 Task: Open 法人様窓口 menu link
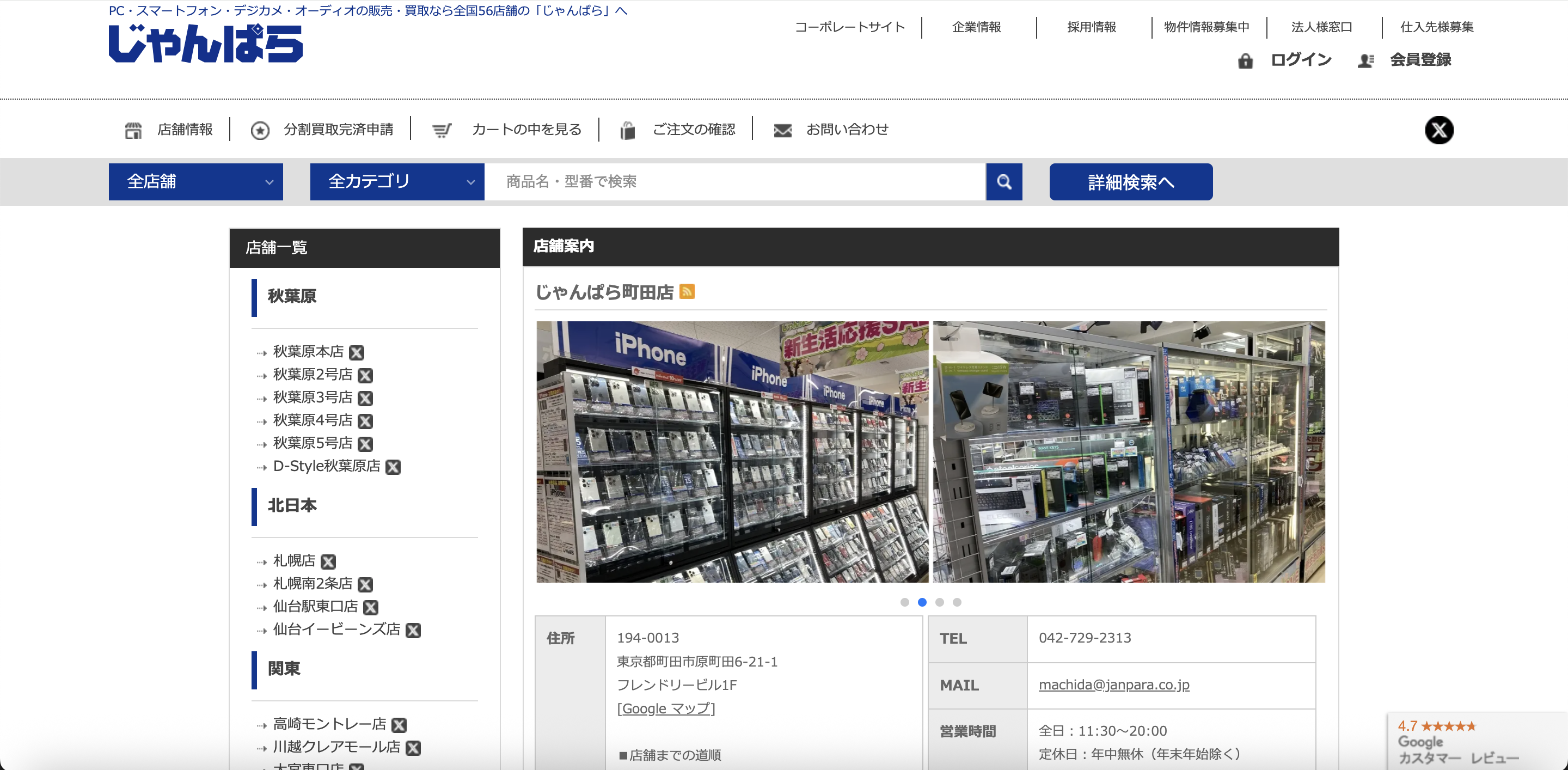click(1321, 27)
